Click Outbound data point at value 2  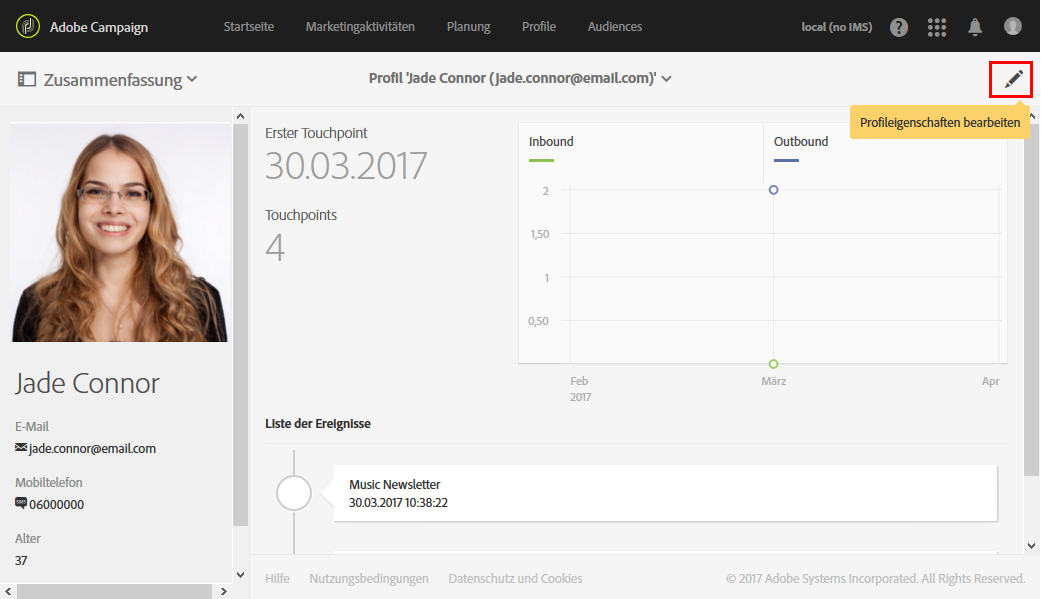(x=773, y=190)
